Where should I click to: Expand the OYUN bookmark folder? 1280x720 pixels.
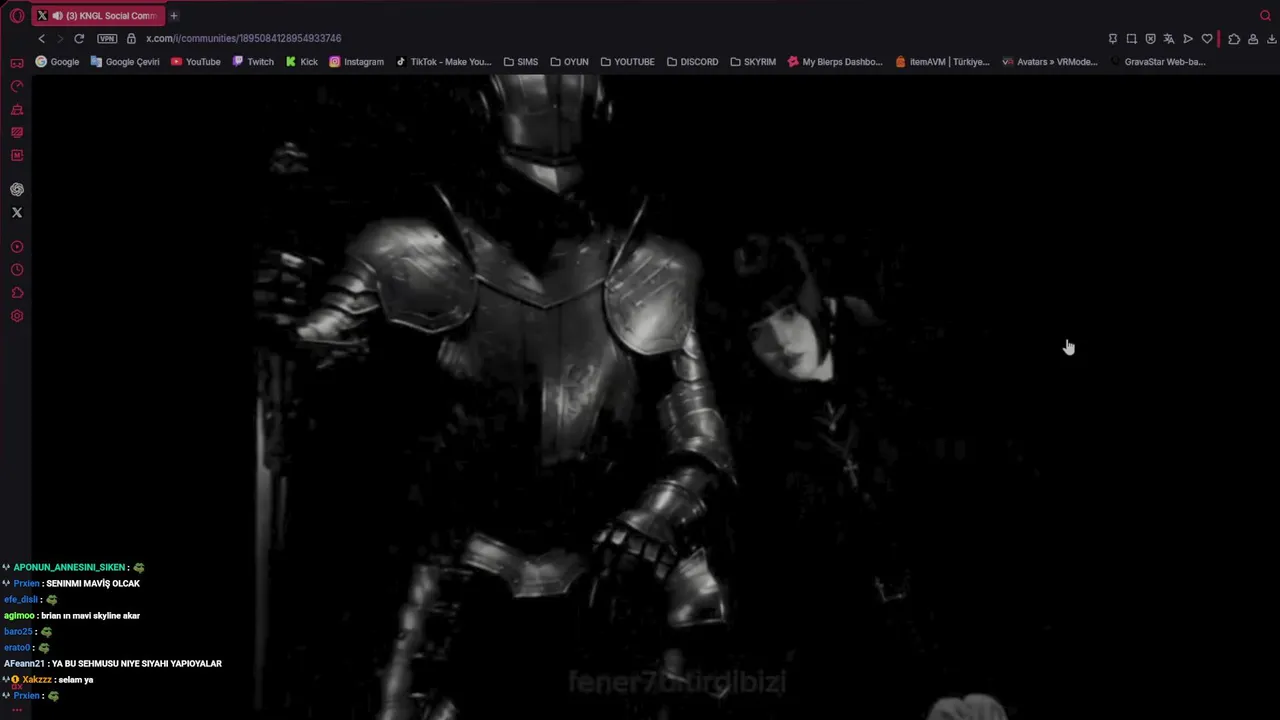570,62
